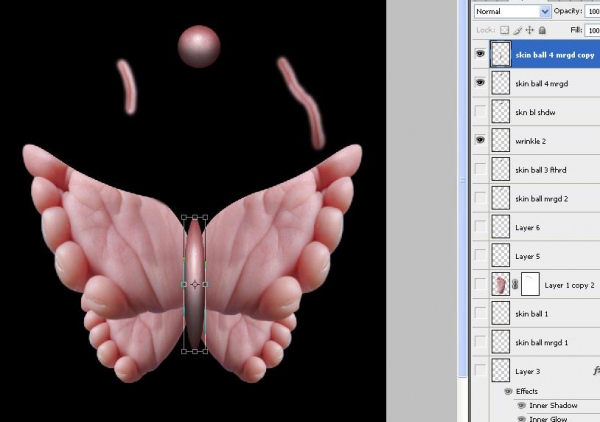Show Layer 3 visibility box
Image resolution: width=600 pixels, height=422 pixels.
(x=480, y=370)
